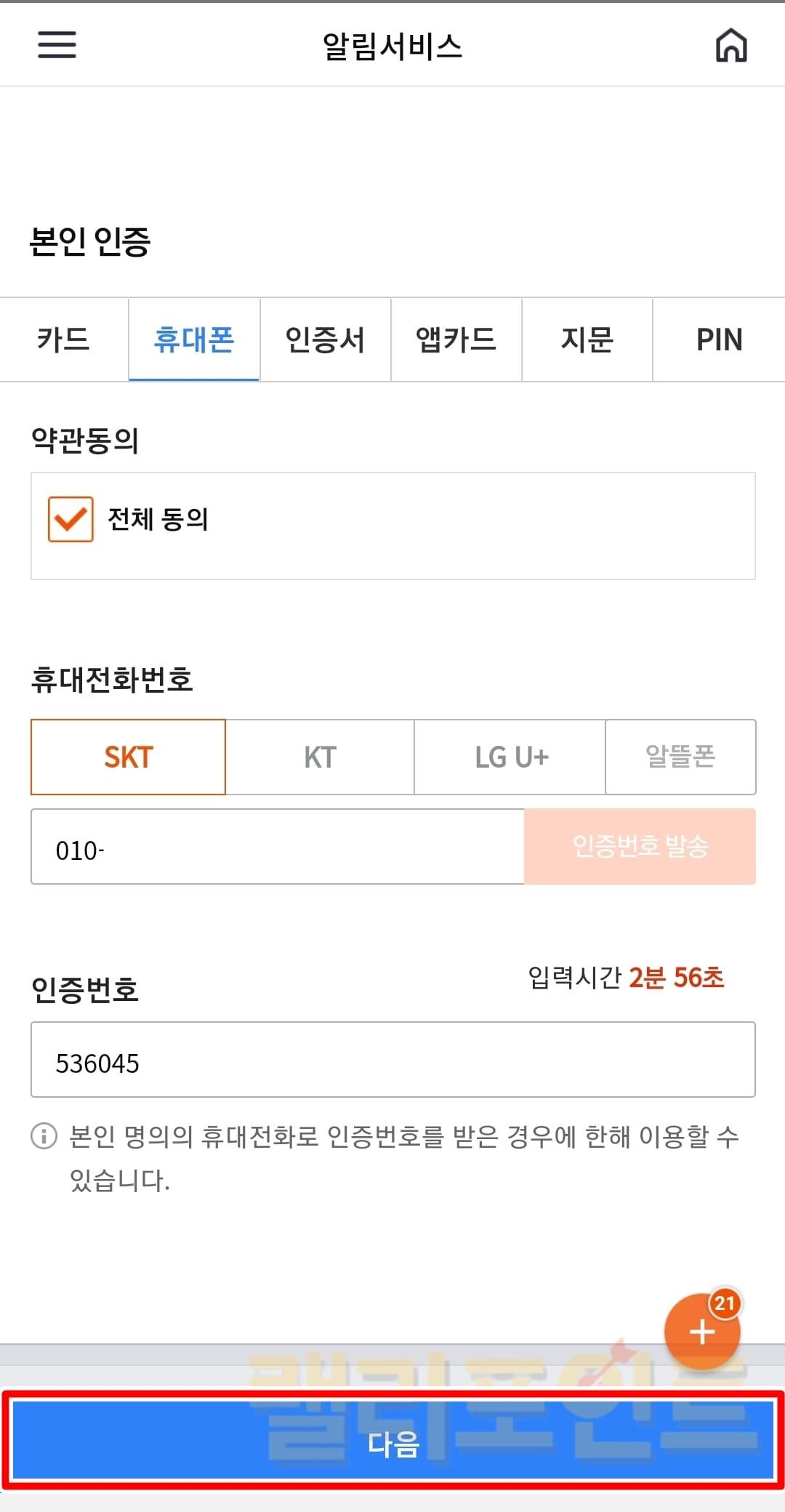Choose 알뜰폰 carrier option

(680, 757)
